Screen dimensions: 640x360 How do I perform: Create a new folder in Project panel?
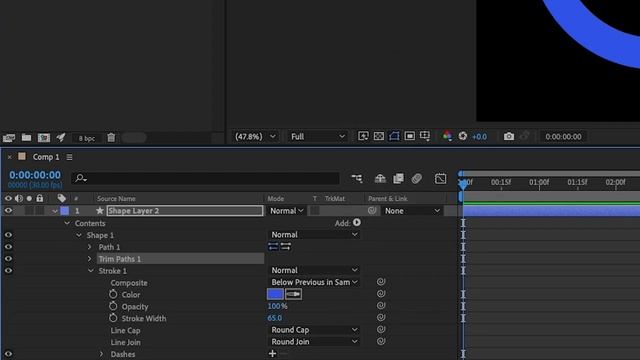[x=27, y=138]
